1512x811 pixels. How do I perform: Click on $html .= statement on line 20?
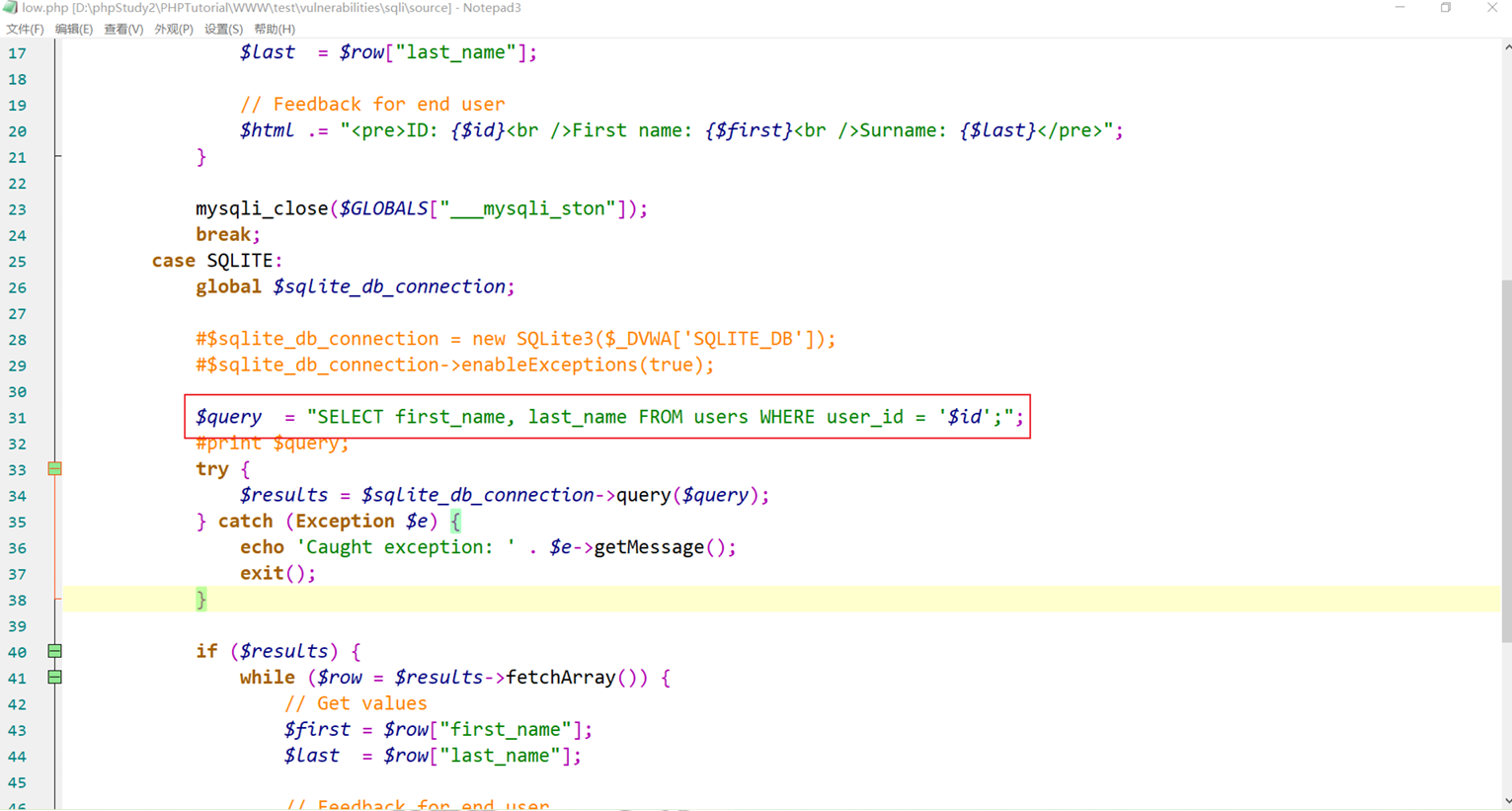(x=681, y=130)
